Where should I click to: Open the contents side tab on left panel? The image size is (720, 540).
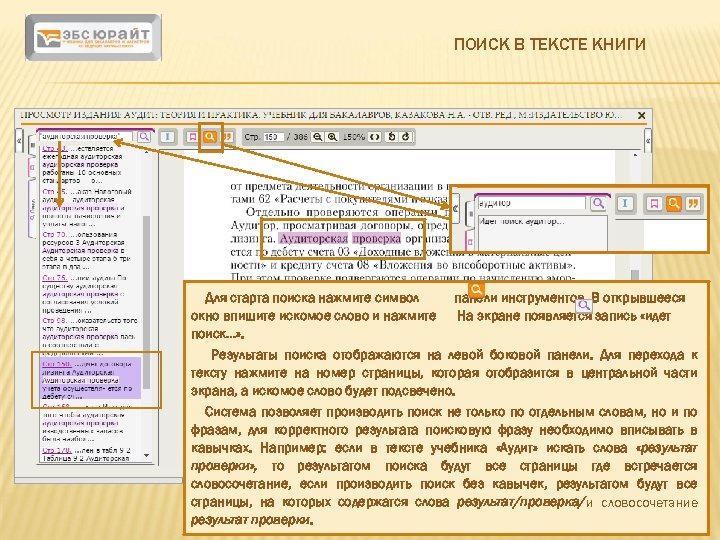[x=32, y=145]
